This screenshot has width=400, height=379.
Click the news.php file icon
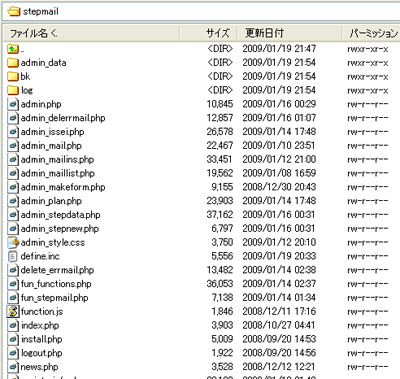click(x=13, y=367)
